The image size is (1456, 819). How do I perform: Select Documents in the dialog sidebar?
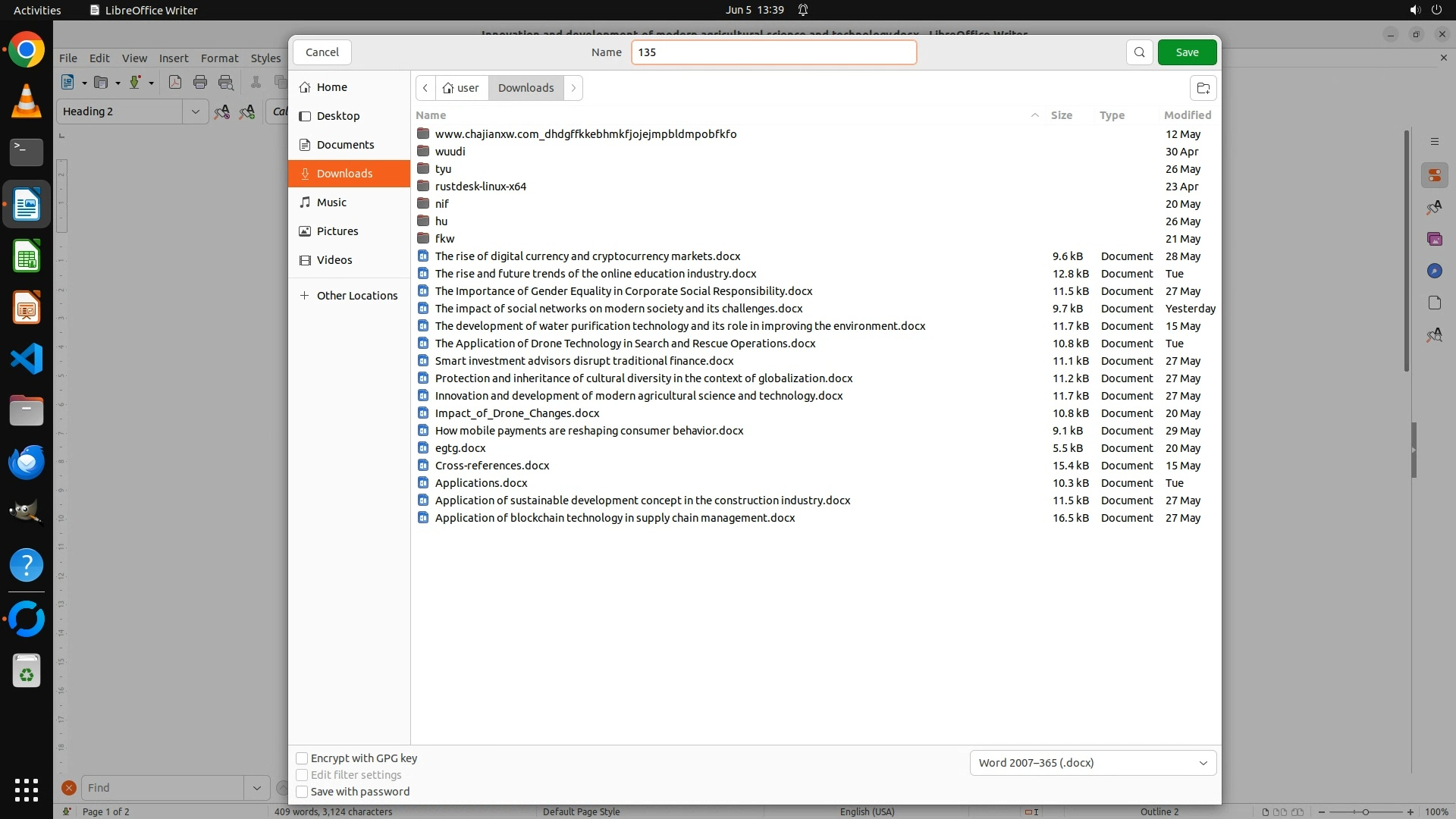(345, 145)
